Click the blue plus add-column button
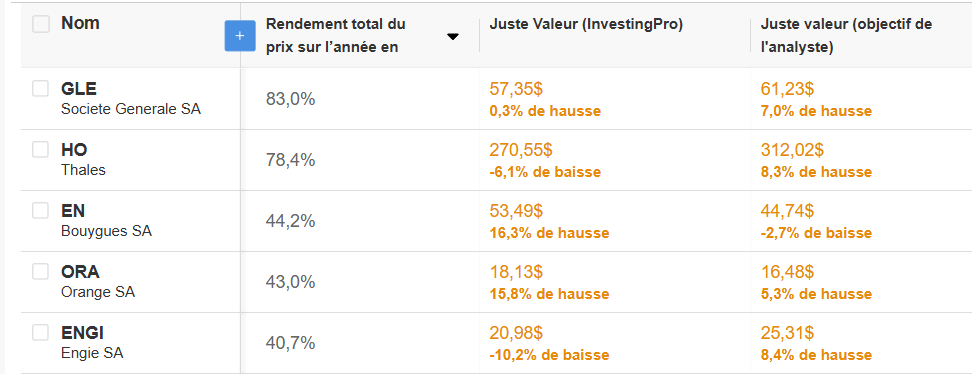972x374 pixels. [240, 36]
